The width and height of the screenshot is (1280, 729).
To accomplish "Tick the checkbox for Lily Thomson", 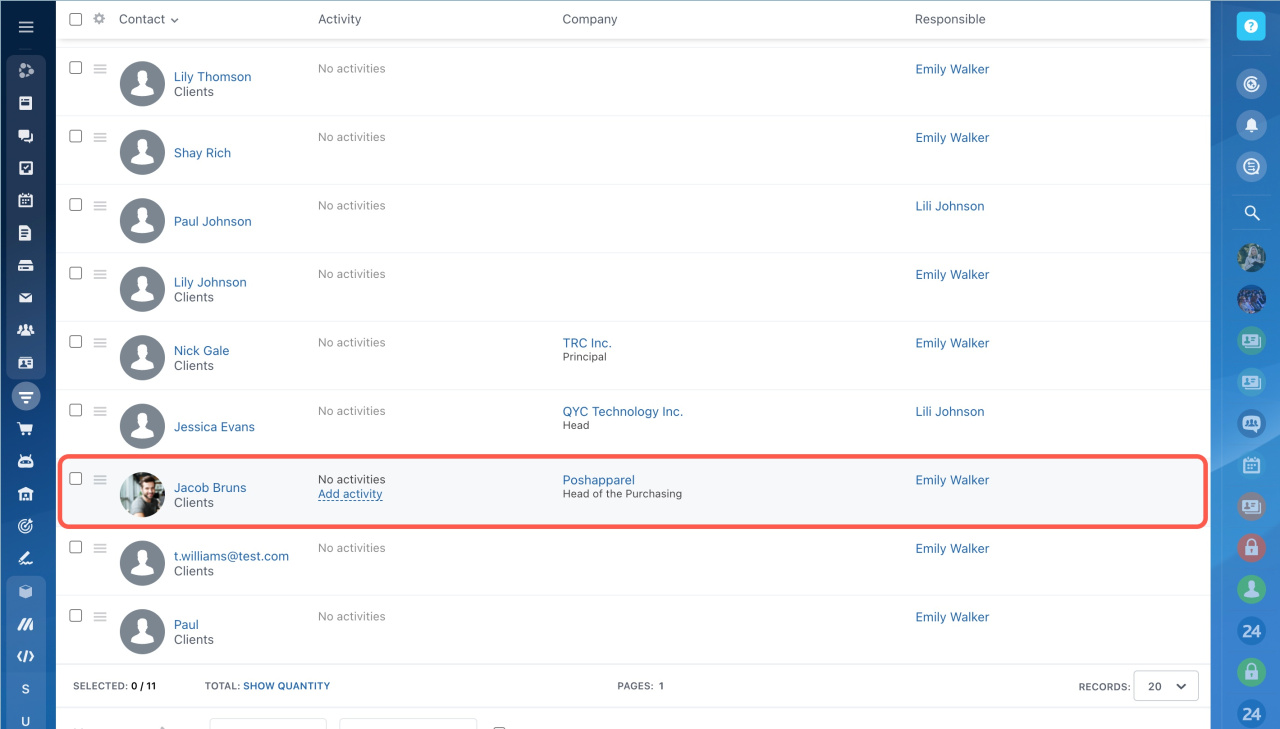I will [76, 68].
